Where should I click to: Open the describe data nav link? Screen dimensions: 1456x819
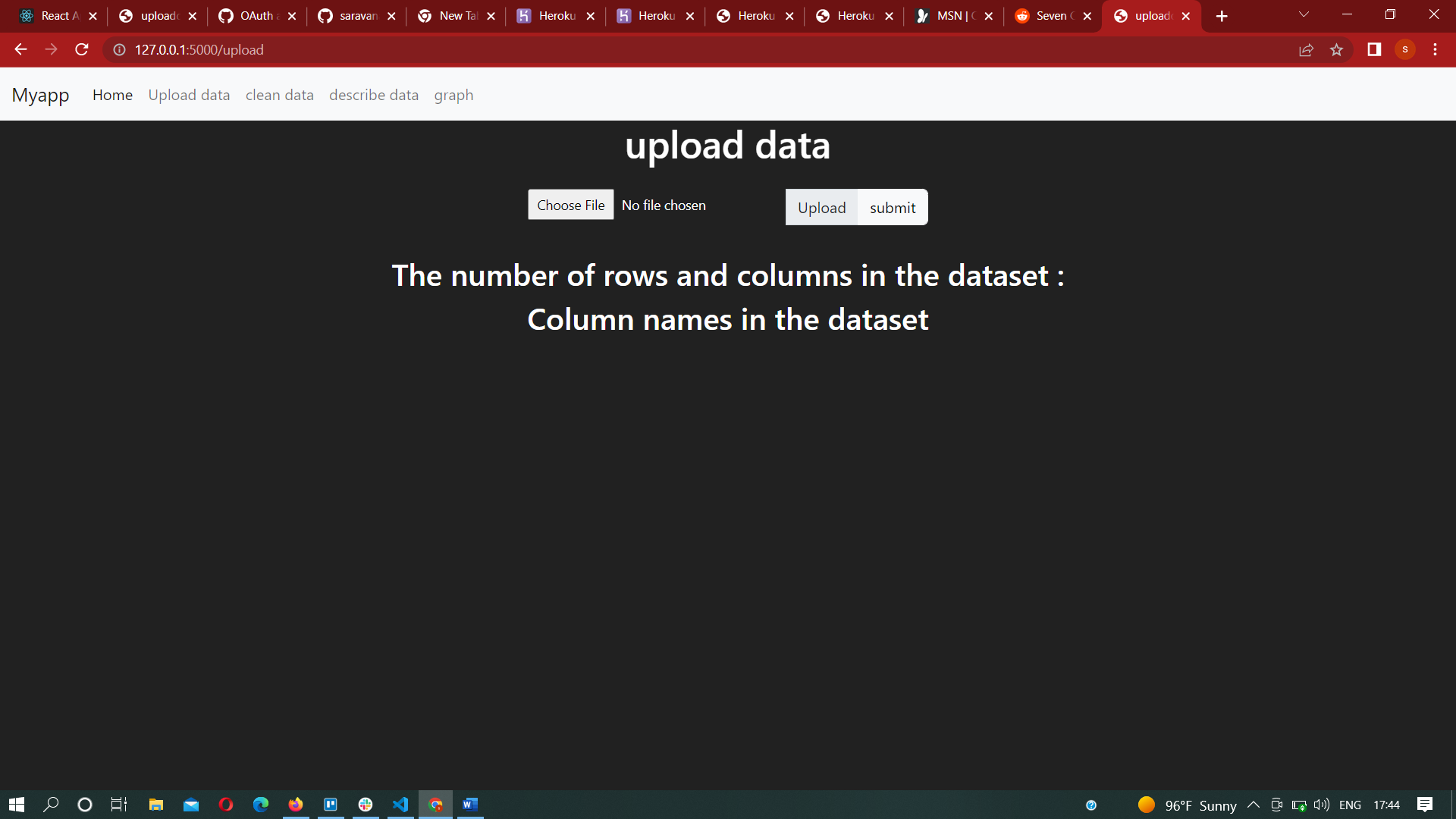coord(373,95)
